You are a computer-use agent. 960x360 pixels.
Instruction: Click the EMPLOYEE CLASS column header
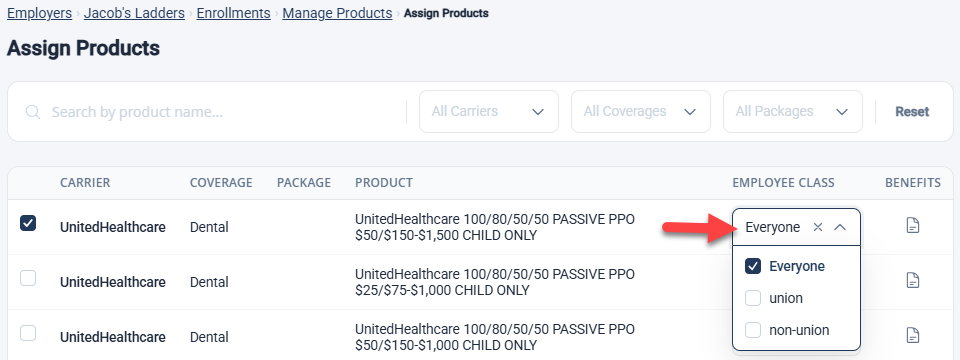tap(783, 182)
